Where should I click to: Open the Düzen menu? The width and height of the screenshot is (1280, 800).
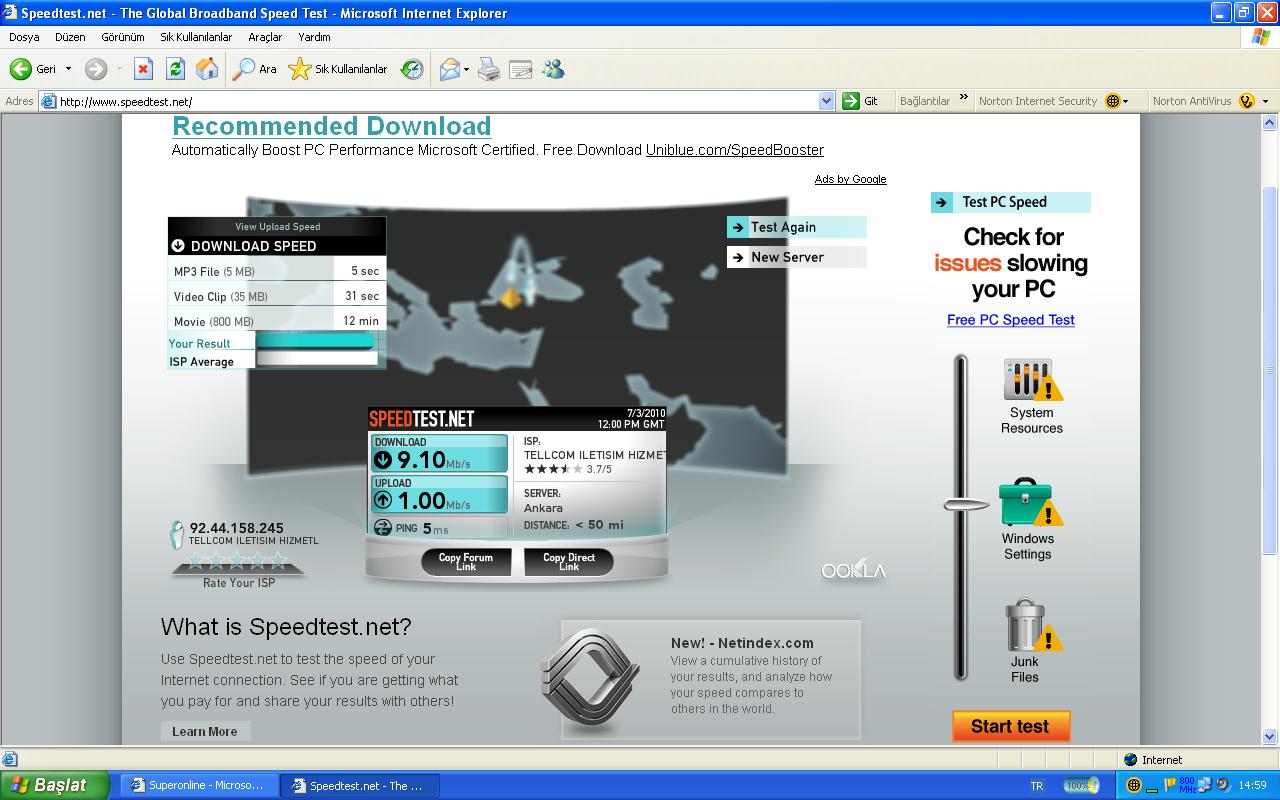pyautogui.click(x=70, y=37)
